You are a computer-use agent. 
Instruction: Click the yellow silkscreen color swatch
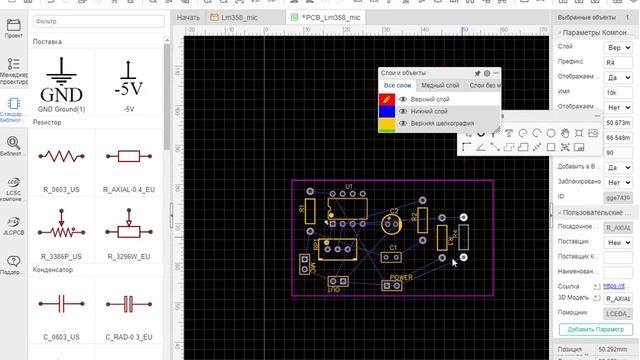[387, 123]
